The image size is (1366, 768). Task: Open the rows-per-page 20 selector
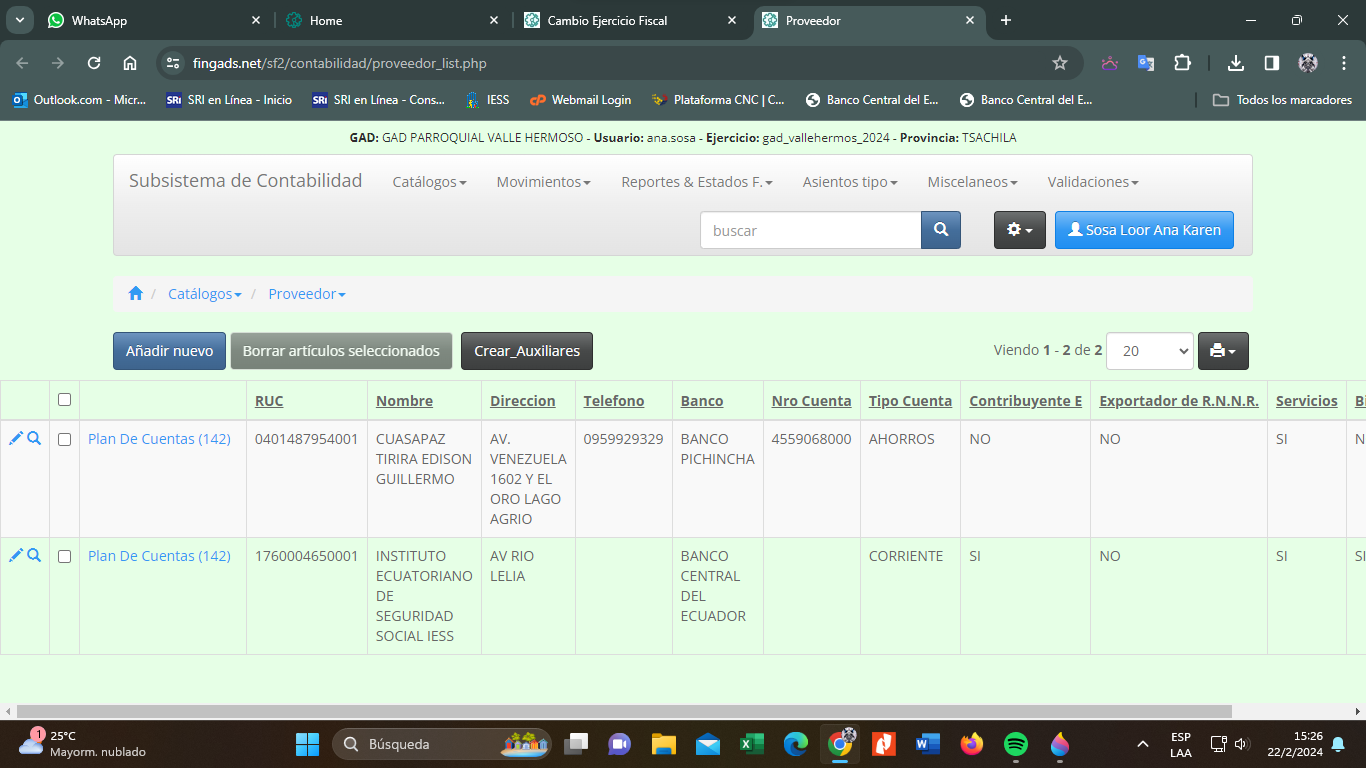[1149, 351]
